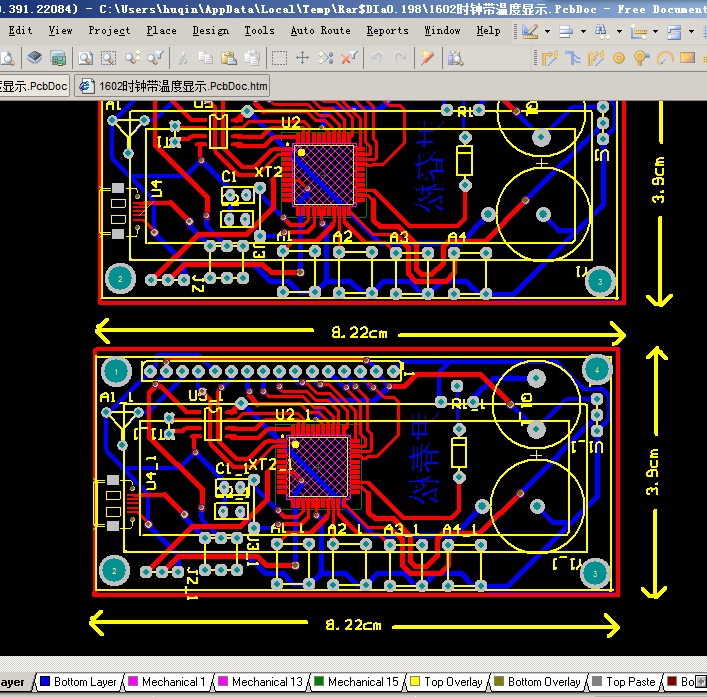
Task: Clear the current filter icon
Action: 349,58
